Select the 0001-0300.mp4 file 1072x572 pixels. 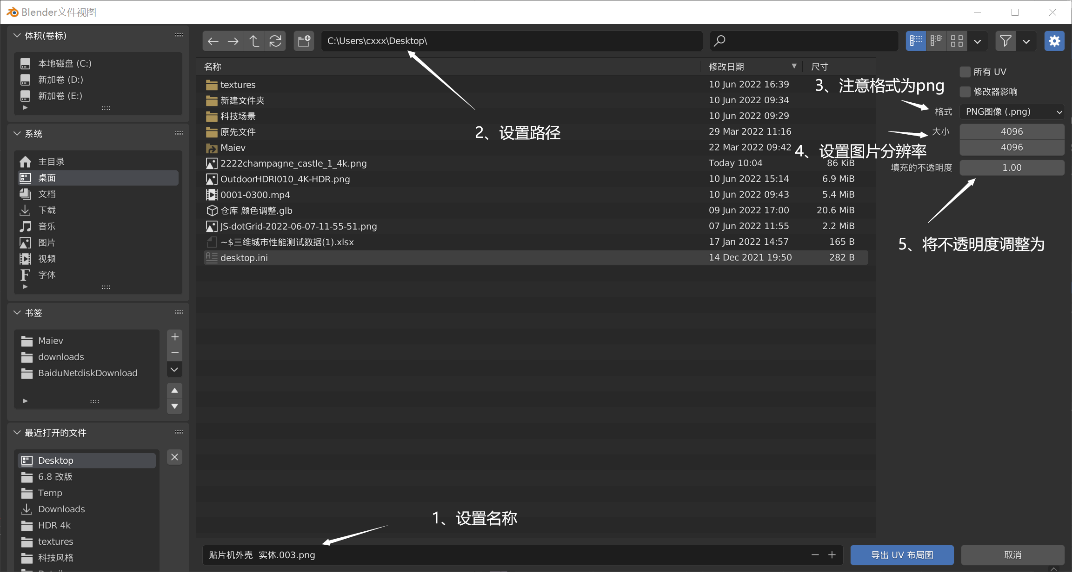pos(536,195)
